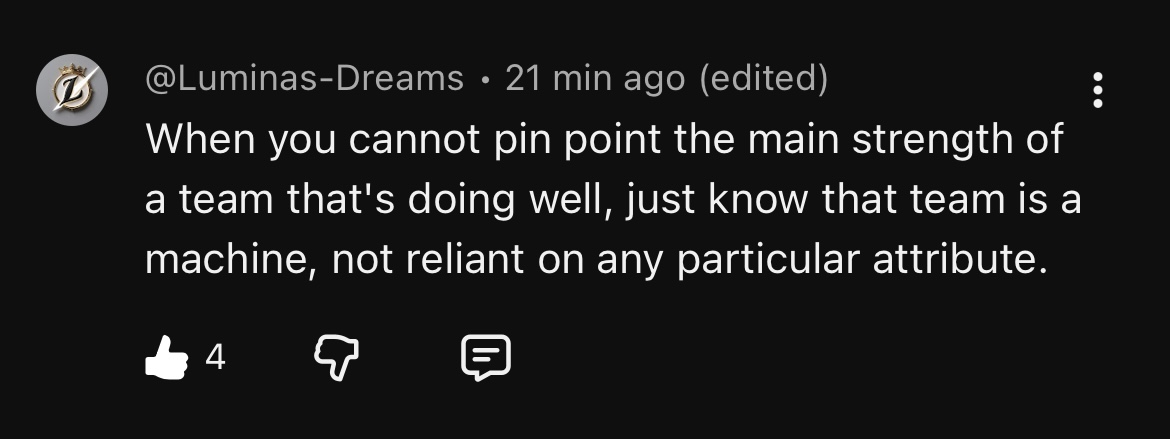The height and width of the screenshot is (439, 1170).
Task: Click the second line starting "a team that's"
Action: (x=613, y=199)
